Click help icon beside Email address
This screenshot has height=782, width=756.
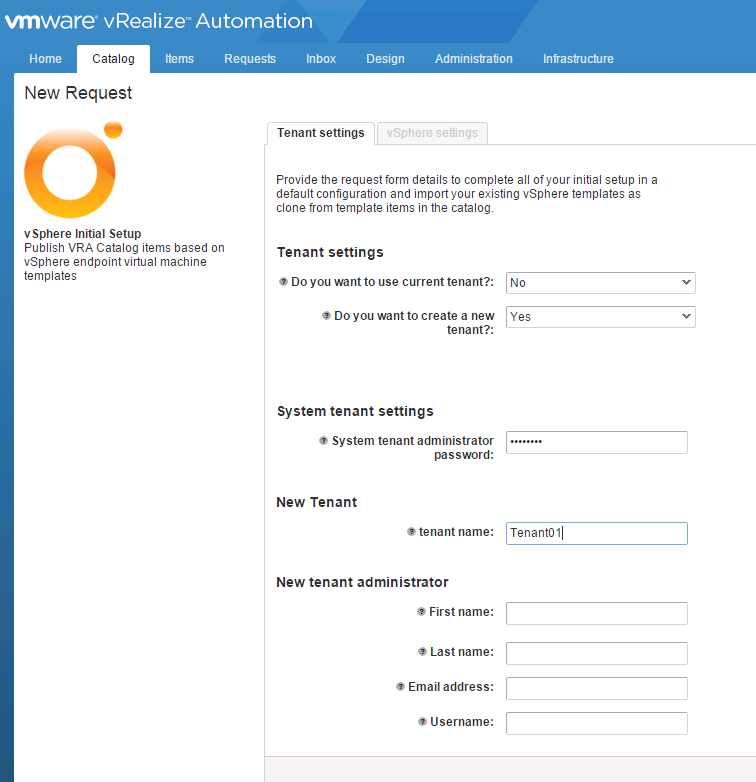[x=400, y=687]
